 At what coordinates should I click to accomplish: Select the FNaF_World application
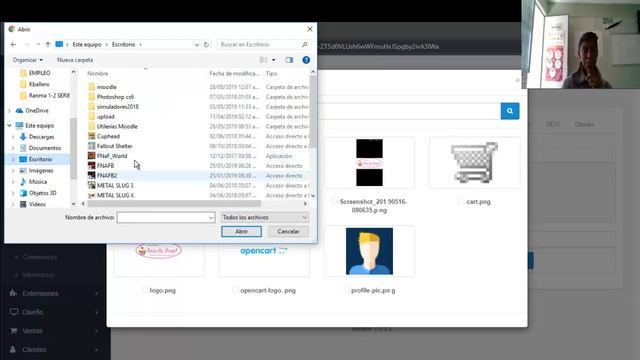112,156
